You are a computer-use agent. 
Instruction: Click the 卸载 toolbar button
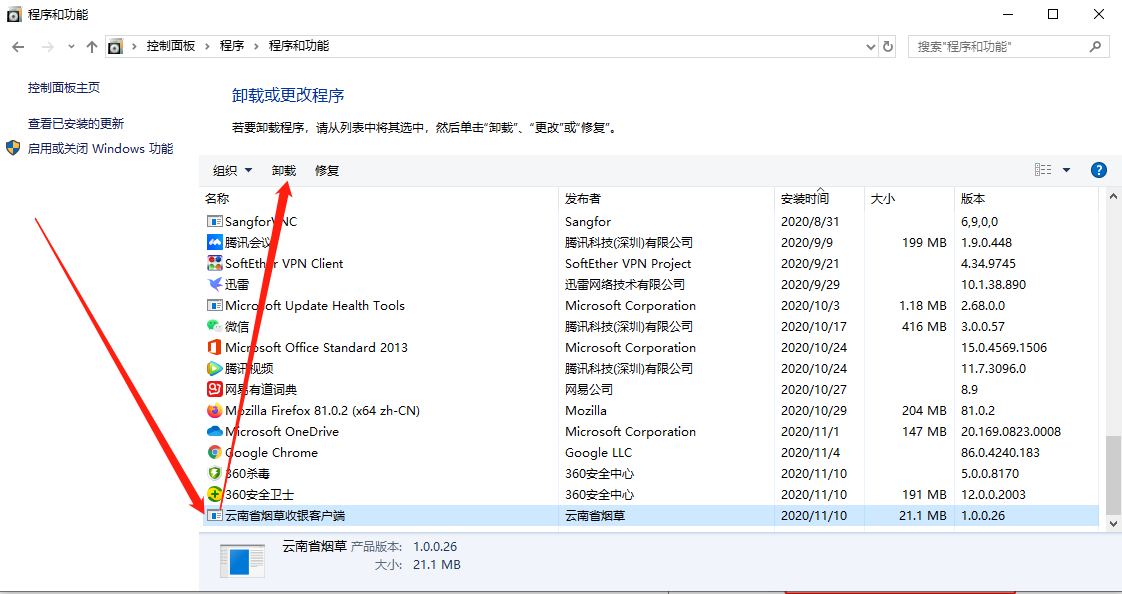[x=284, y=171]
